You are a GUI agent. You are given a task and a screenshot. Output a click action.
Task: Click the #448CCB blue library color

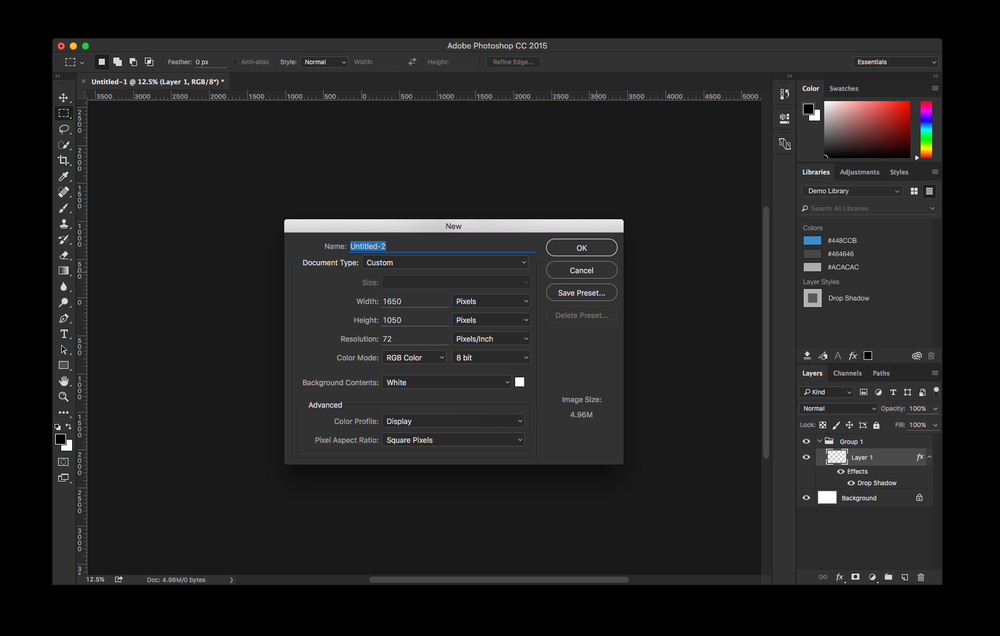coord(812,241)
